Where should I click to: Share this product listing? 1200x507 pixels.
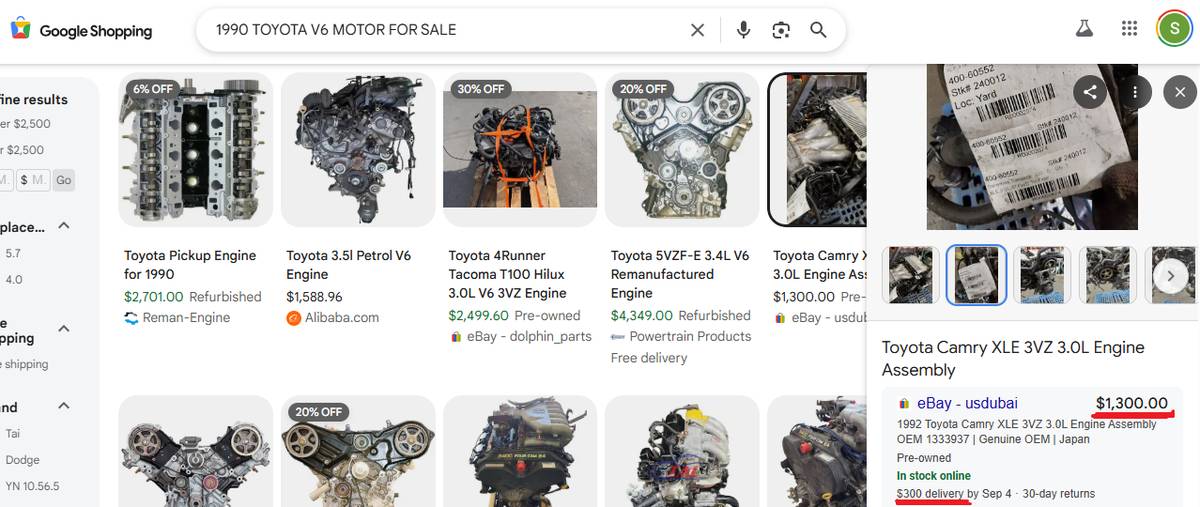pos(1090,92)
